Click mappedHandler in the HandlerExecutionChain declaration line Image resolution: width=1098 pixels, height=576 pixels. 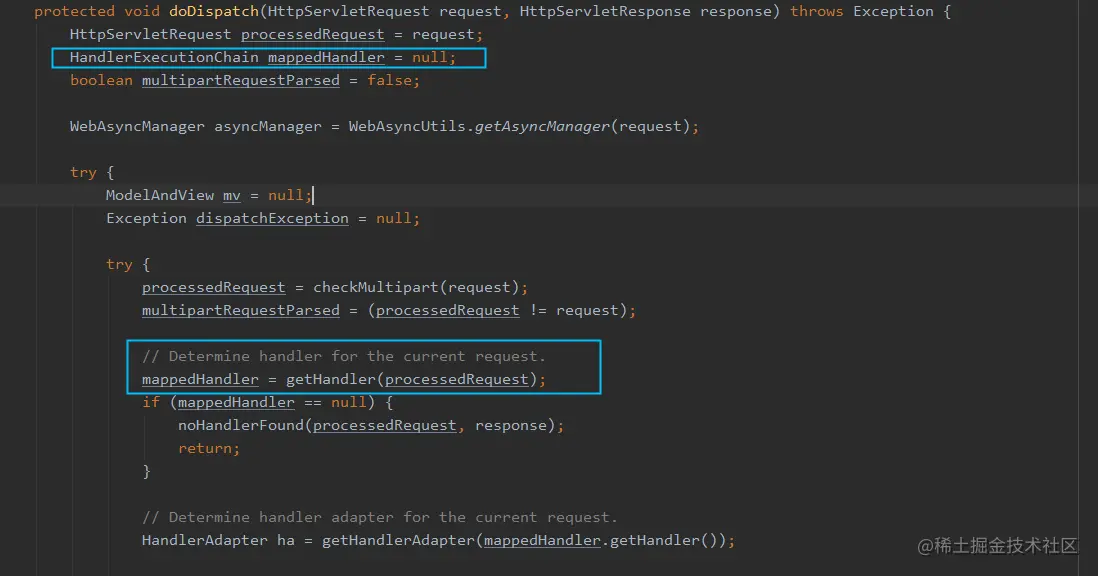(x=326, y=57)
